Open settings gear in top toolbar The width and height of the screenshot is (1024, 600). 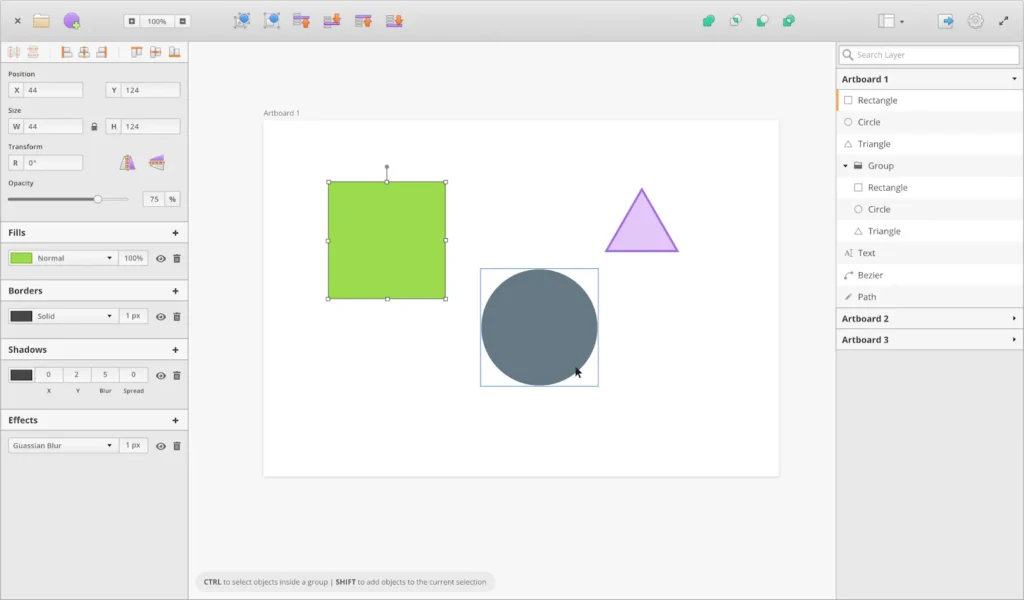975,20
